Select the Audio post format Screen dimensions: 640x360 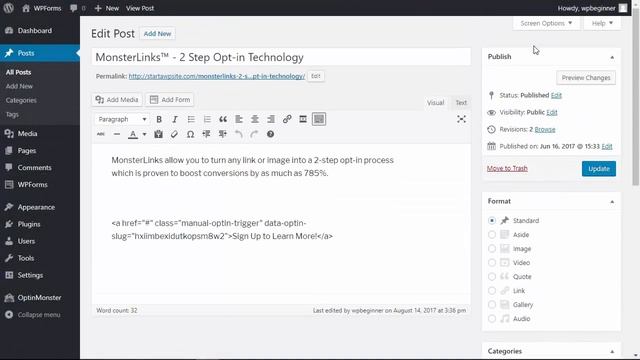492,319
